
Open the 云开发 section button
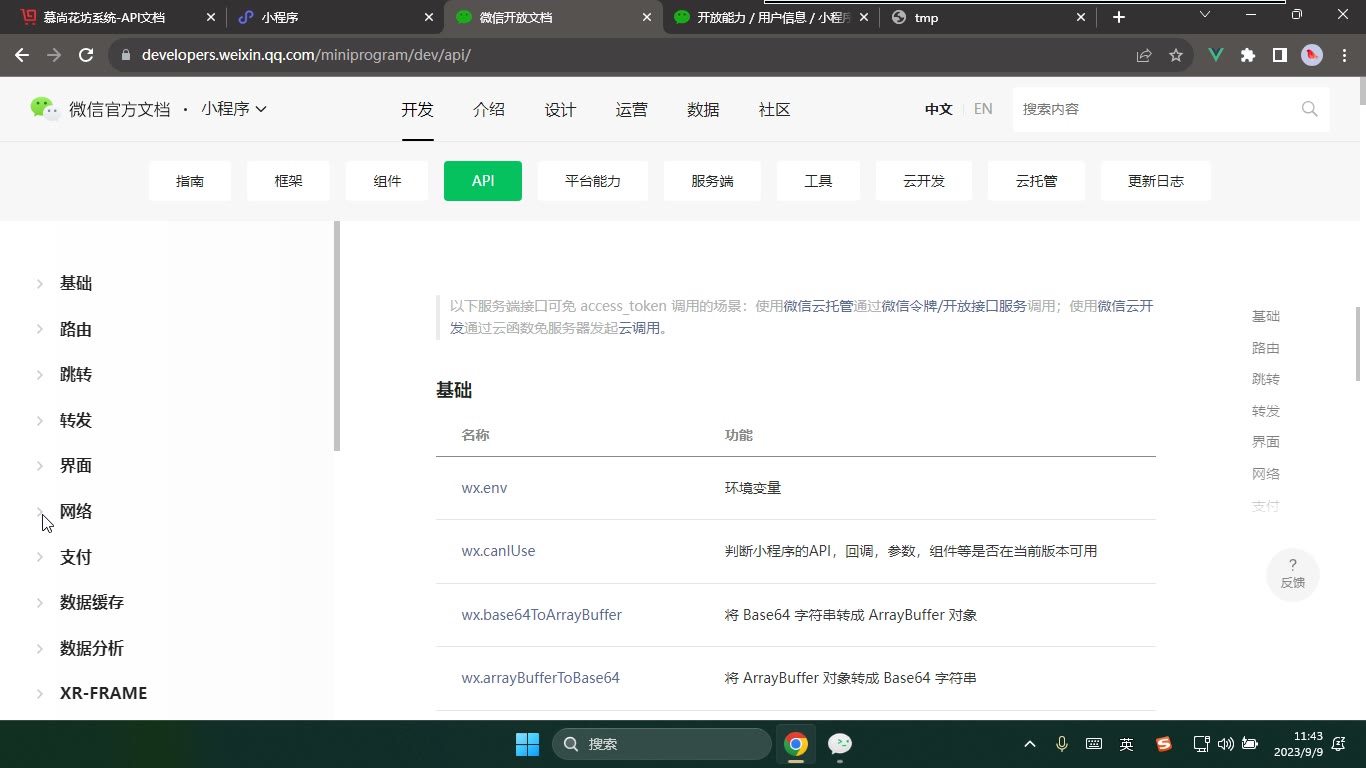pyautogui.click(x=924, y=181)
